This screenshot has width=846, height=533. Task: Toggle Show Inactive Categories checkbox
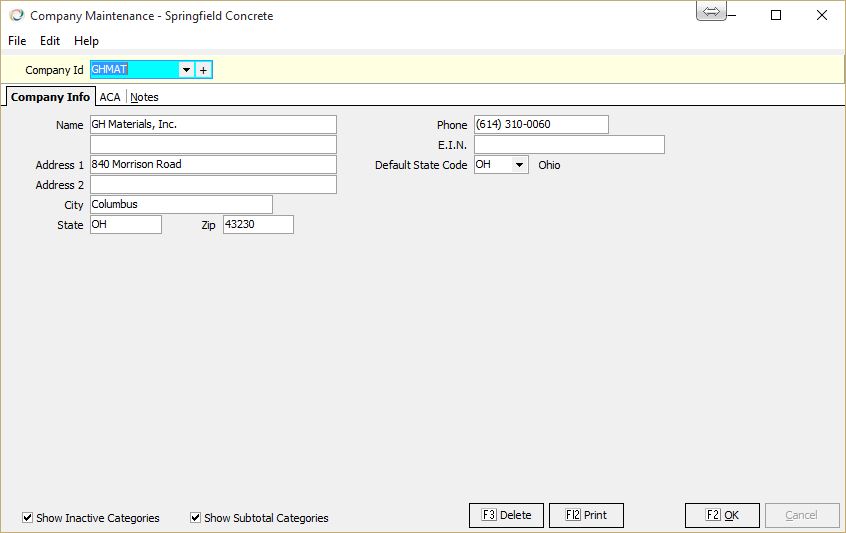tap(27, 518)
